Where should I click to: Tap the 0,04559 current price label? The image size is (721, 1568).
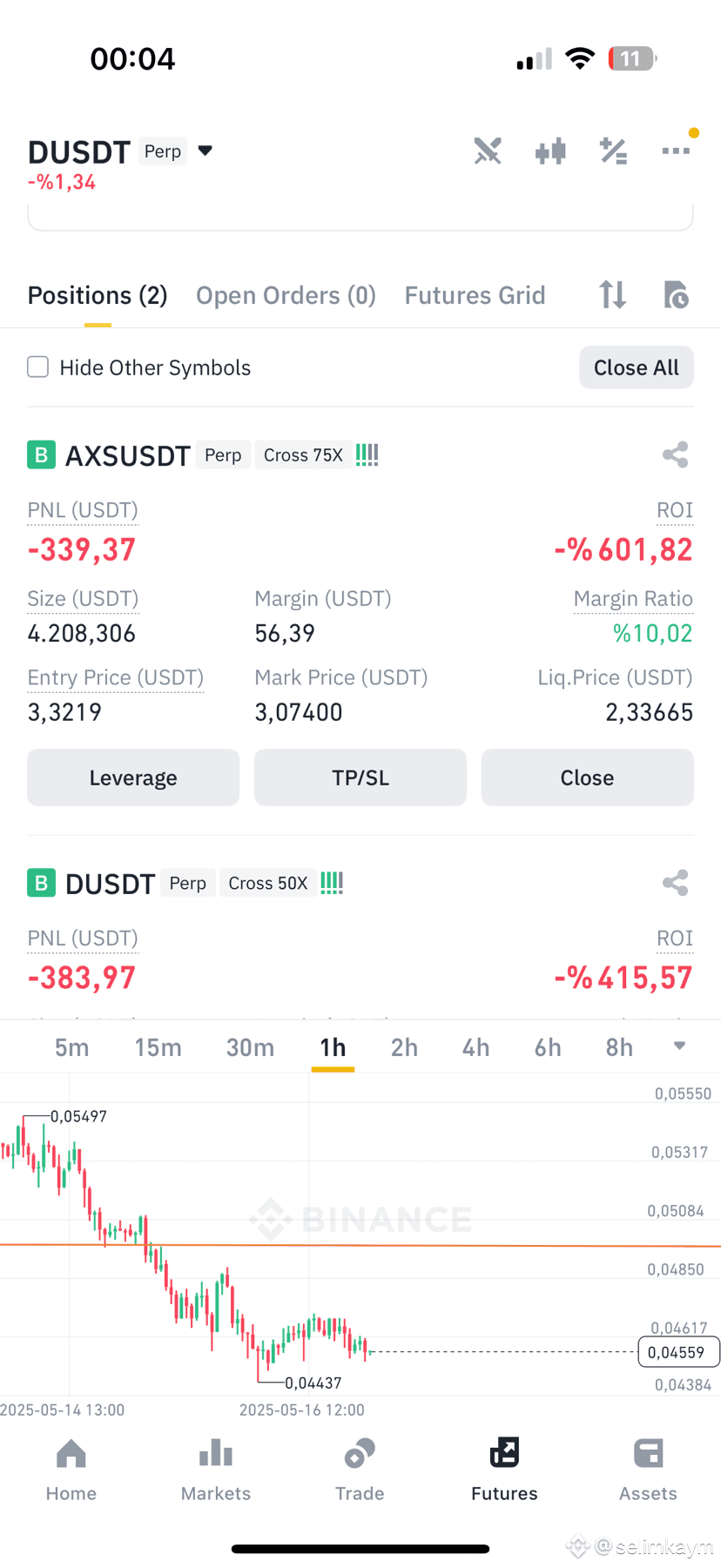coord(679,1352)
